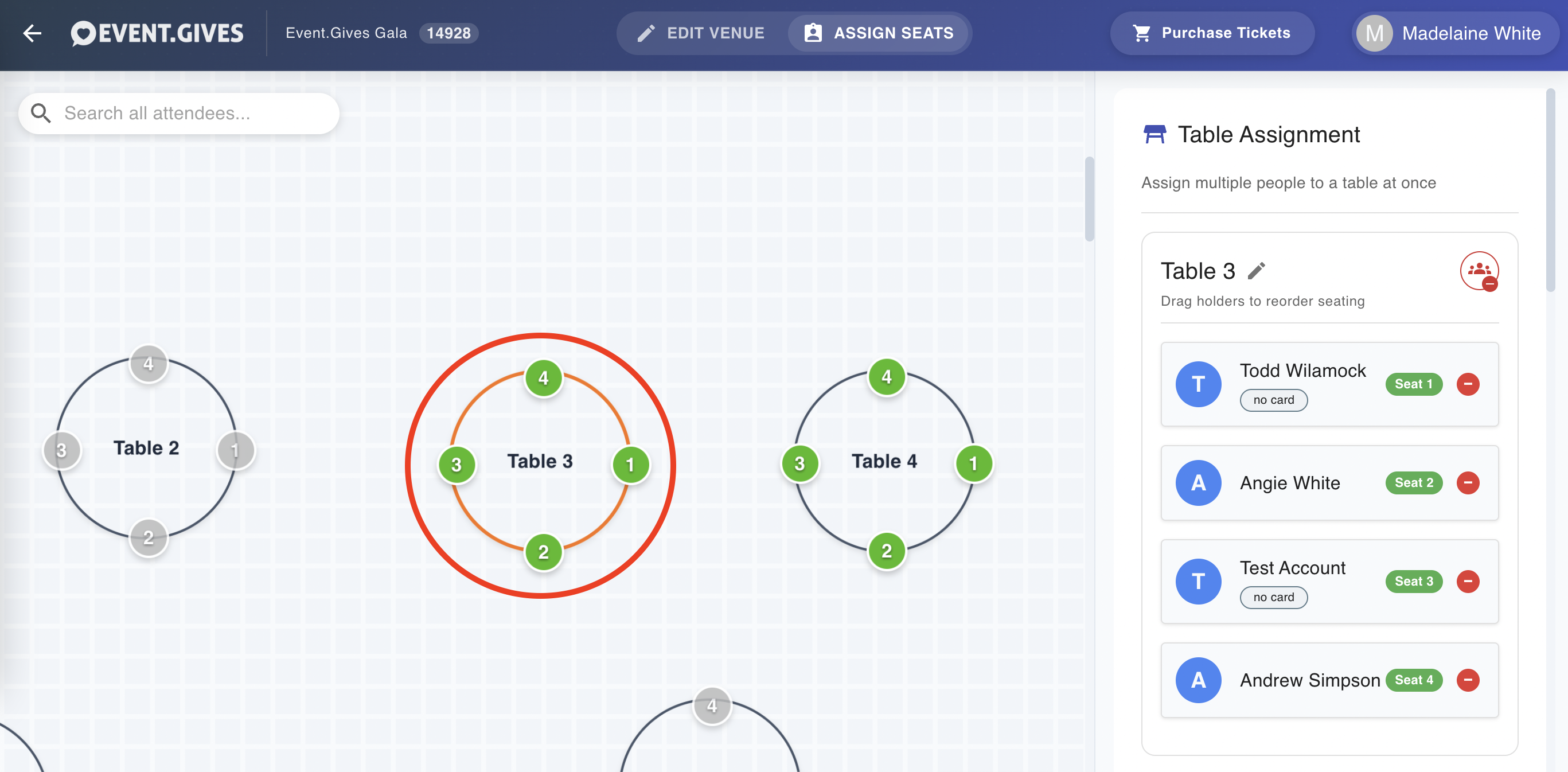Select the Assign Seats tab

click(879, 33)
